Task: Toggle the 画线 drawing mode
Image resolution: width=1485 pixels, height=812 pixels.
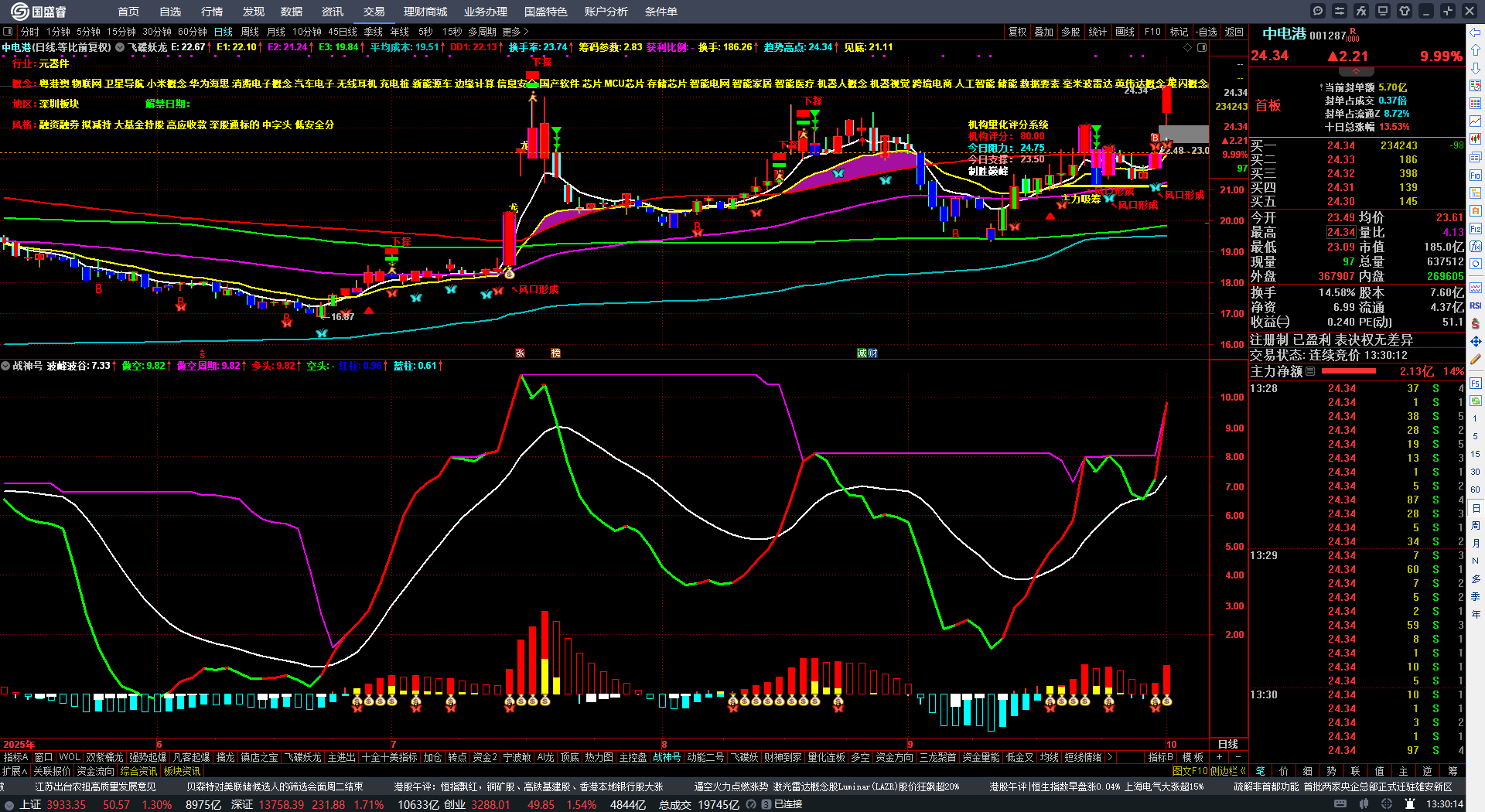Action: [1125, 32]
